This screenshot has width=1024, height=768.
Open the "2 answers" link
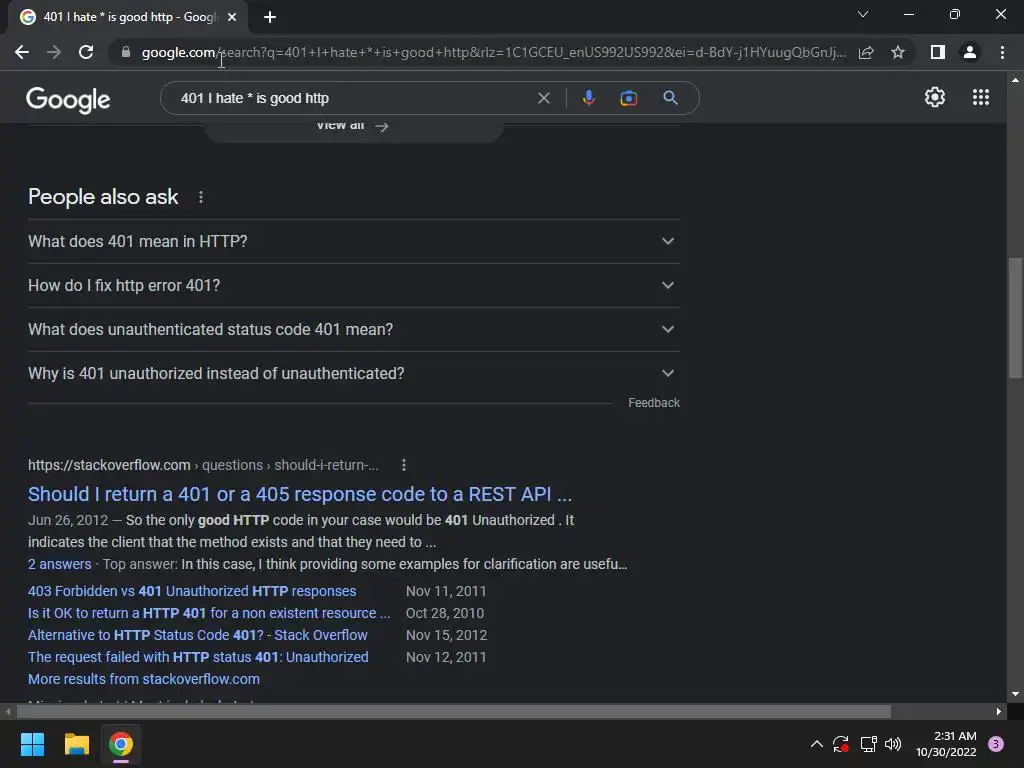(59, 564)
